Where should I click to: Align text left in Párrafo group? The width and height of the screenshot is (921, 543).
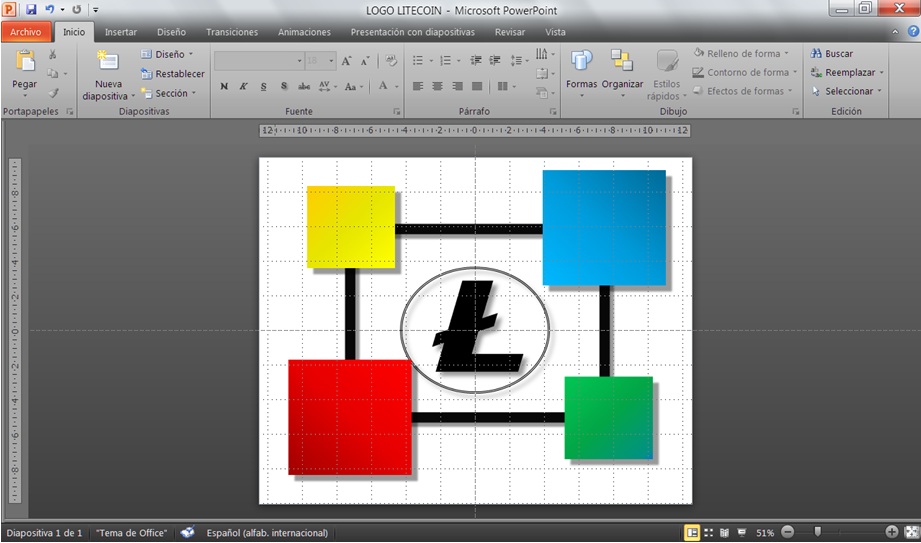[418, 86]
